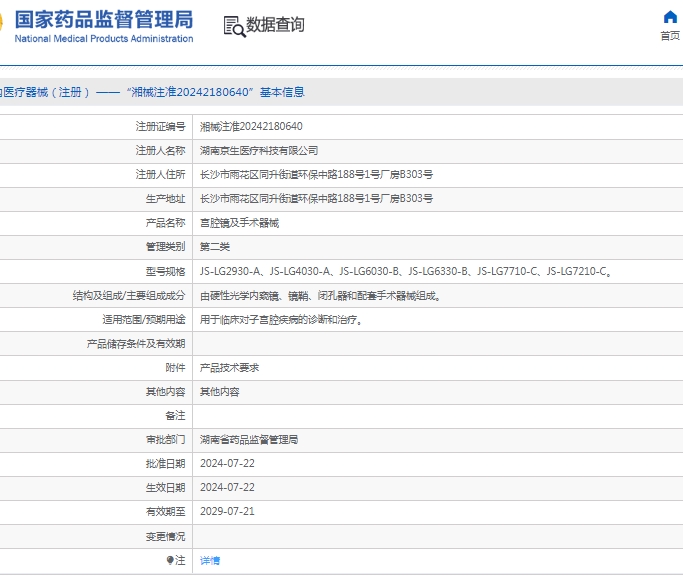This screenshot has width=683, height=583.
Task: Click National Medical Products Administration text
Action: [104, 38]
